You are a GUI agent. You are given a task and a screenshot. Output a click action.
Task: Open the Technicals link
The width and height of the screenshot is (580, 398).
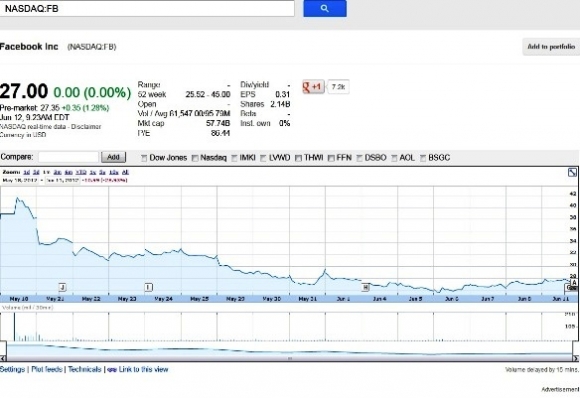click(84, 369)
